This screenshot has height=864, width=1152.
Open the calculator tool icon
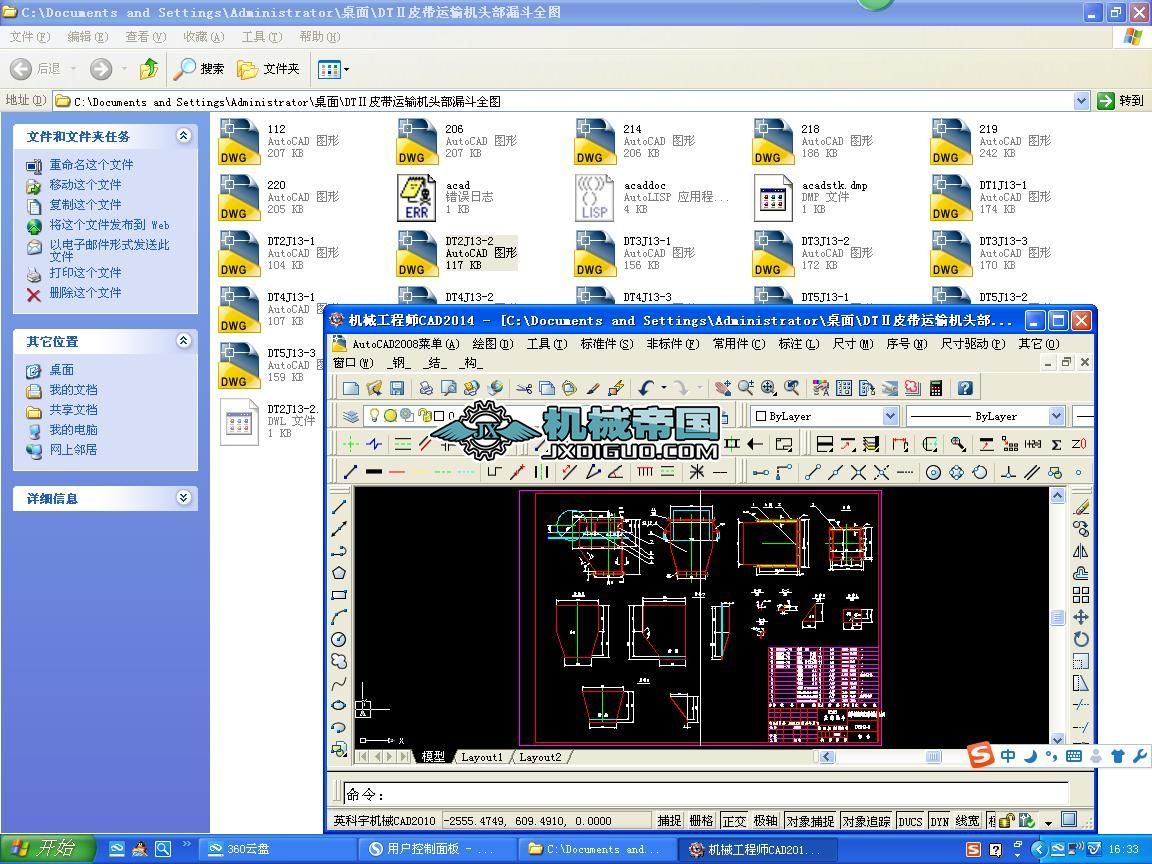tap(936, 388)
